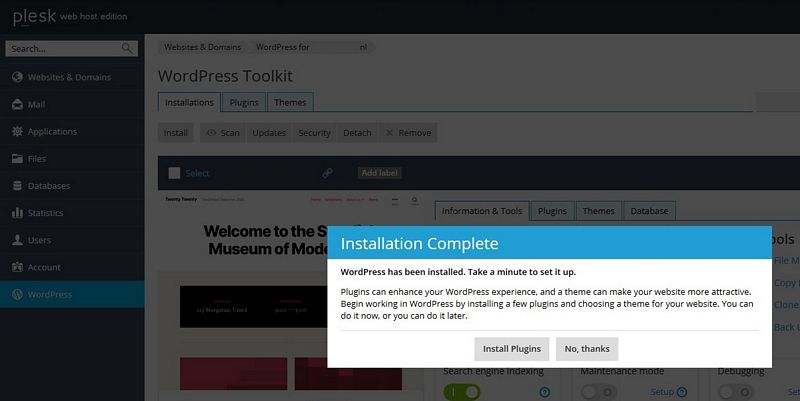
Task: Click the X icon on Remove
Action: coord(389,133)
